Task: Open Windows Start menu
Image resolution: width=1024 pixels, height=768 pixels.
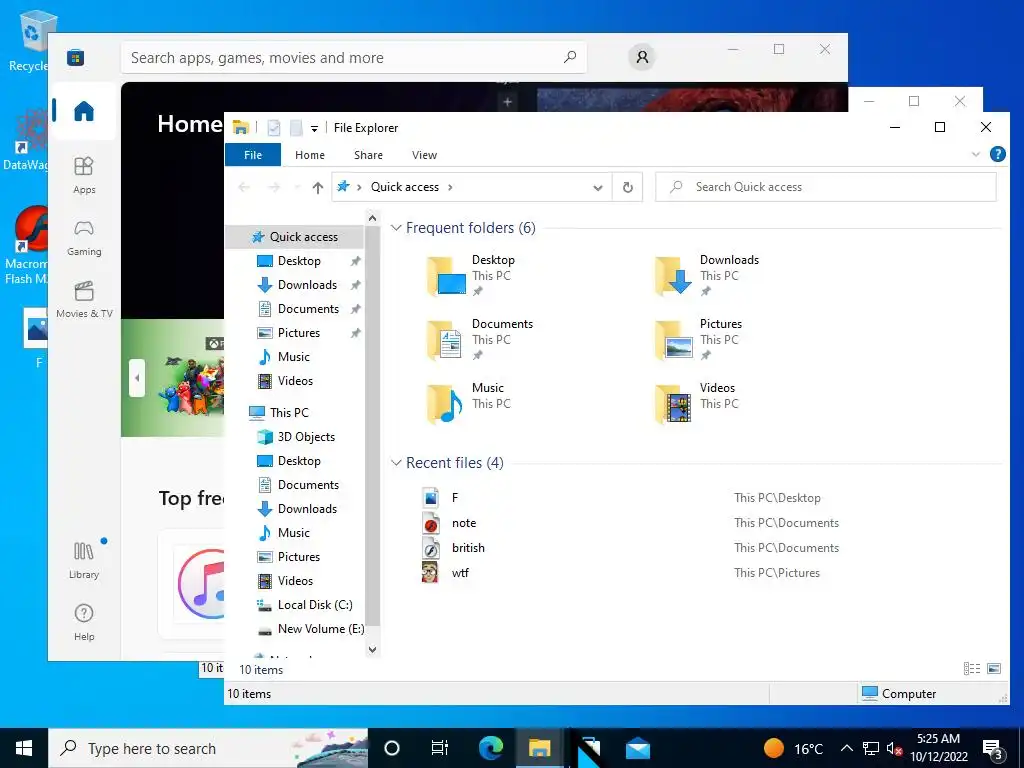Action: coord(24,748)
